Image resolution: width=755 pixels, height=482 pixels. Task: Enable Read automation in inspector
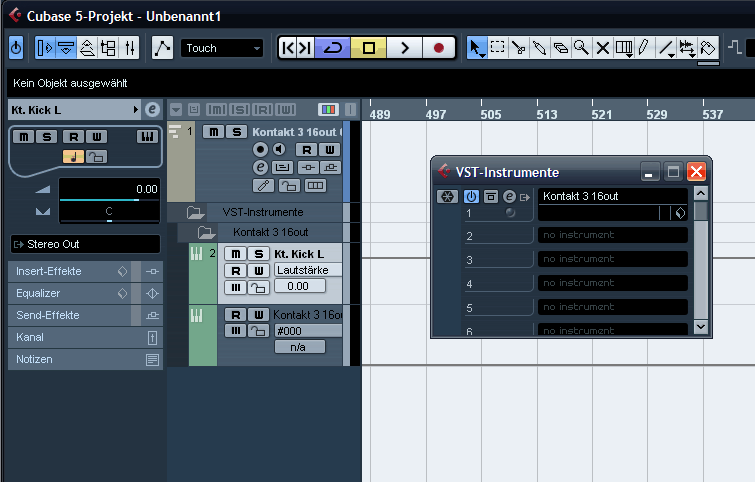point(74,137)
